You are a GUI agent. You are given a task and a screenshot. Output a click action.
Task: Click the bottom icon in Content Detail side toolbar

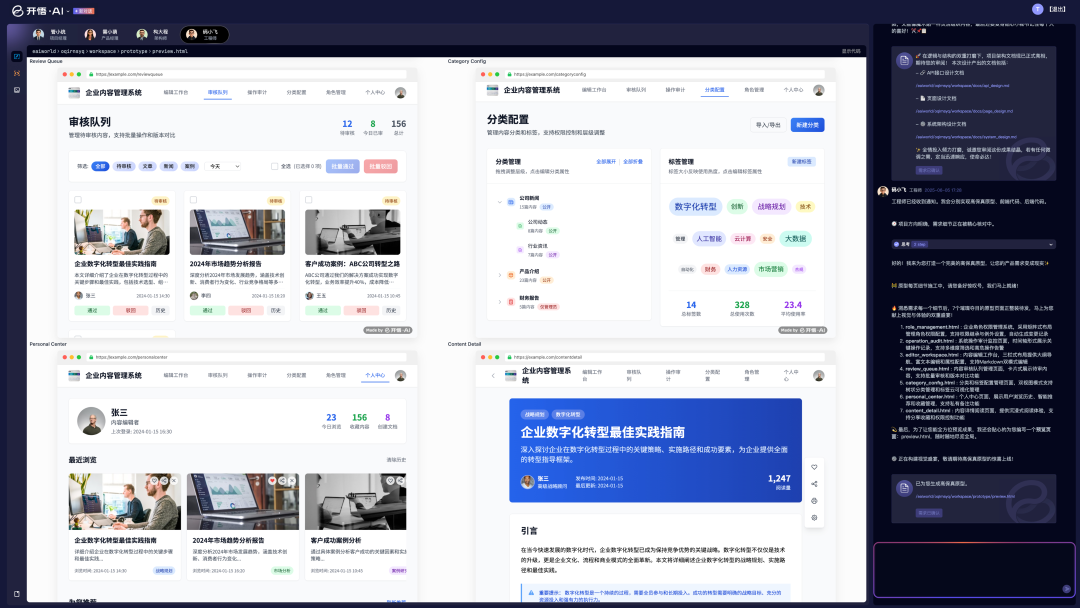click(x=814, y=518)
